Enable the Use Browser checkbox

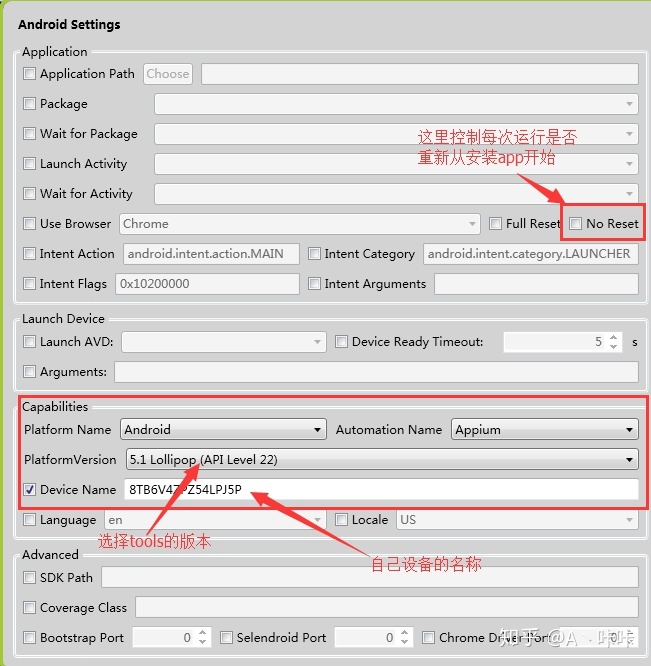(29, 223)
